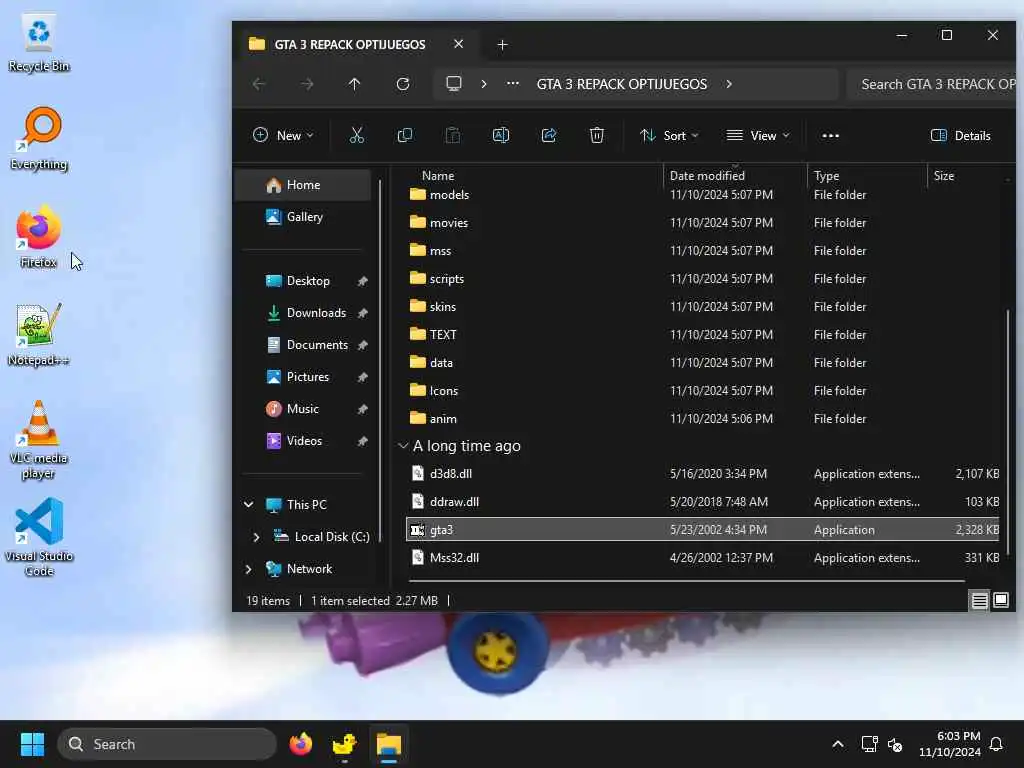1024x768 pixels.
Task: Open the duck app in taskbar
Action: coord(344,744)
